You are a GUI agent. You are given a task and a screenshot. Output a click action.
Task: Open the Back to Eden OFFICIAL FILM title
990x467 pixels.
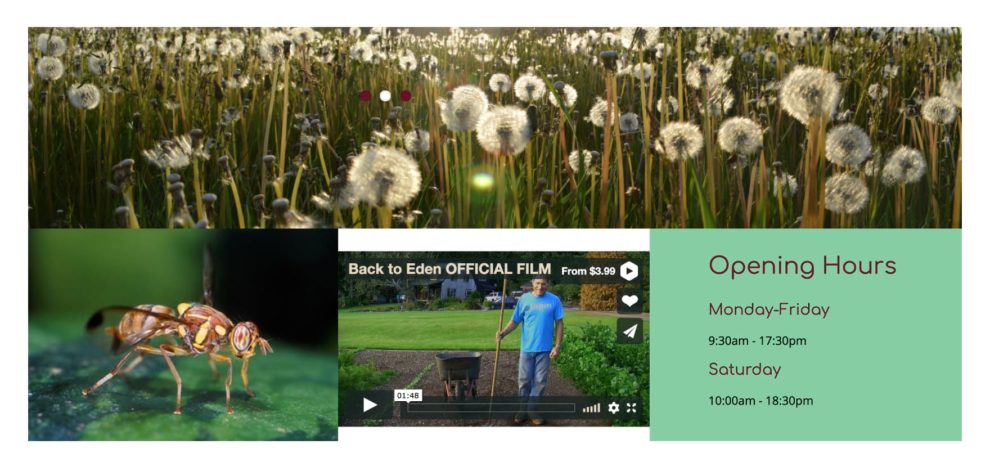tap(450, 269)
